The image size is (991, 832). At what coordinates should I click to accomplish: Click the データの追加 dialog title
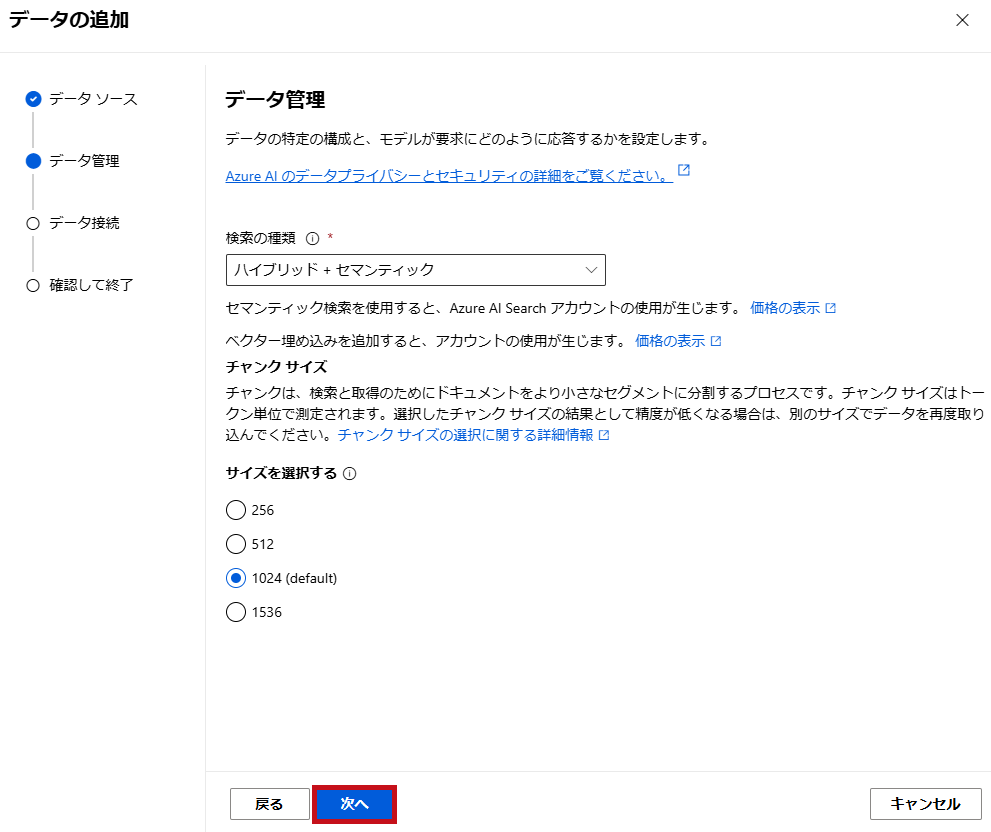coord(69,20)
